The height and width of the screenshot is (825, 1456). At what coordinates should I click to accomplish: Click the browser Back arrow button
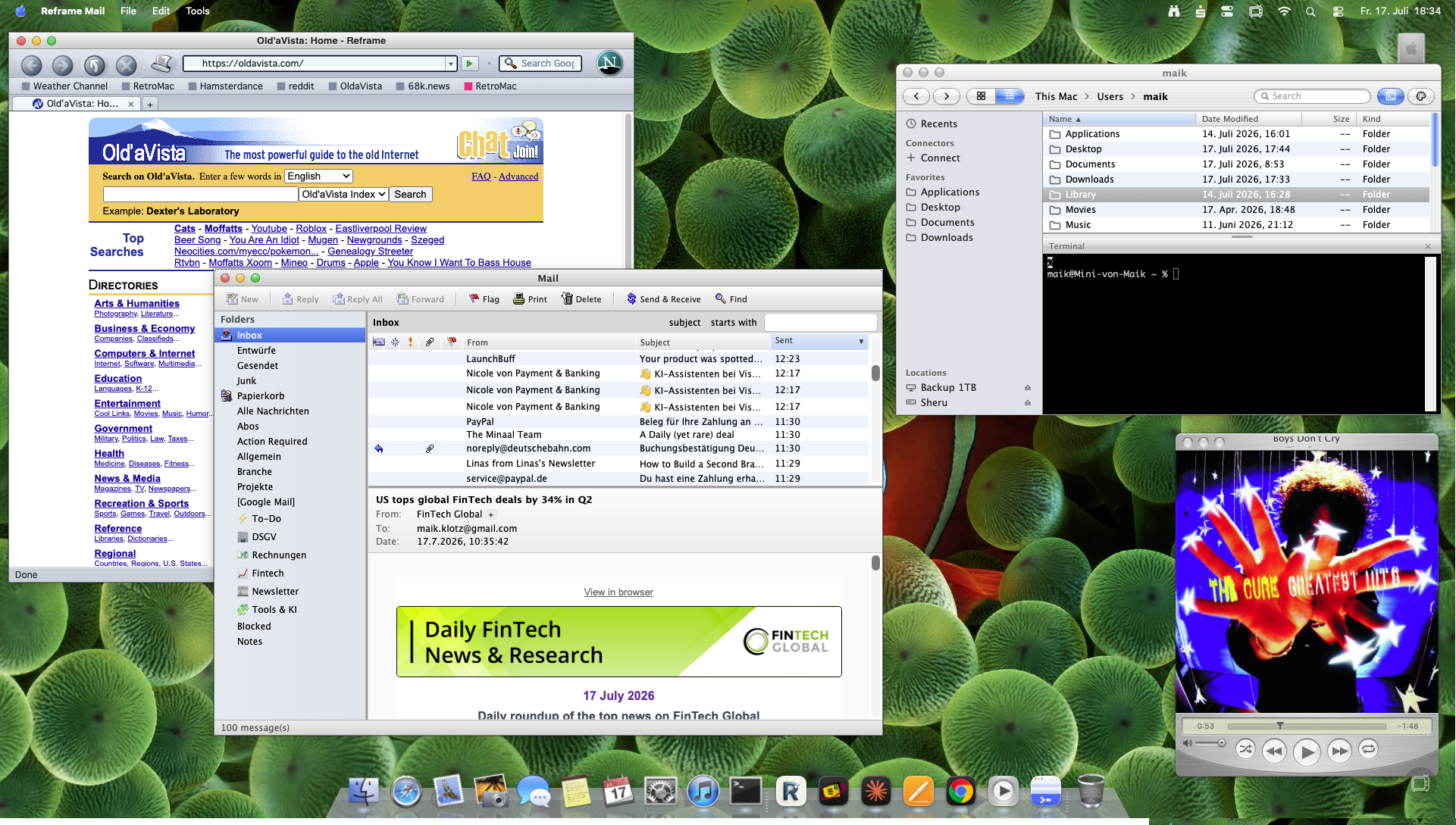click(32, 65)
